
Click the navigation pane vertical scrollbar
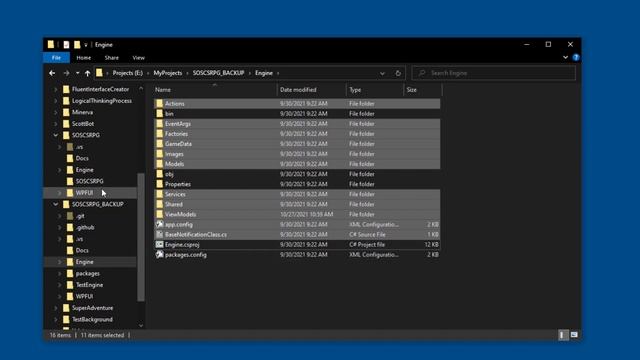[x=141, y=237]
